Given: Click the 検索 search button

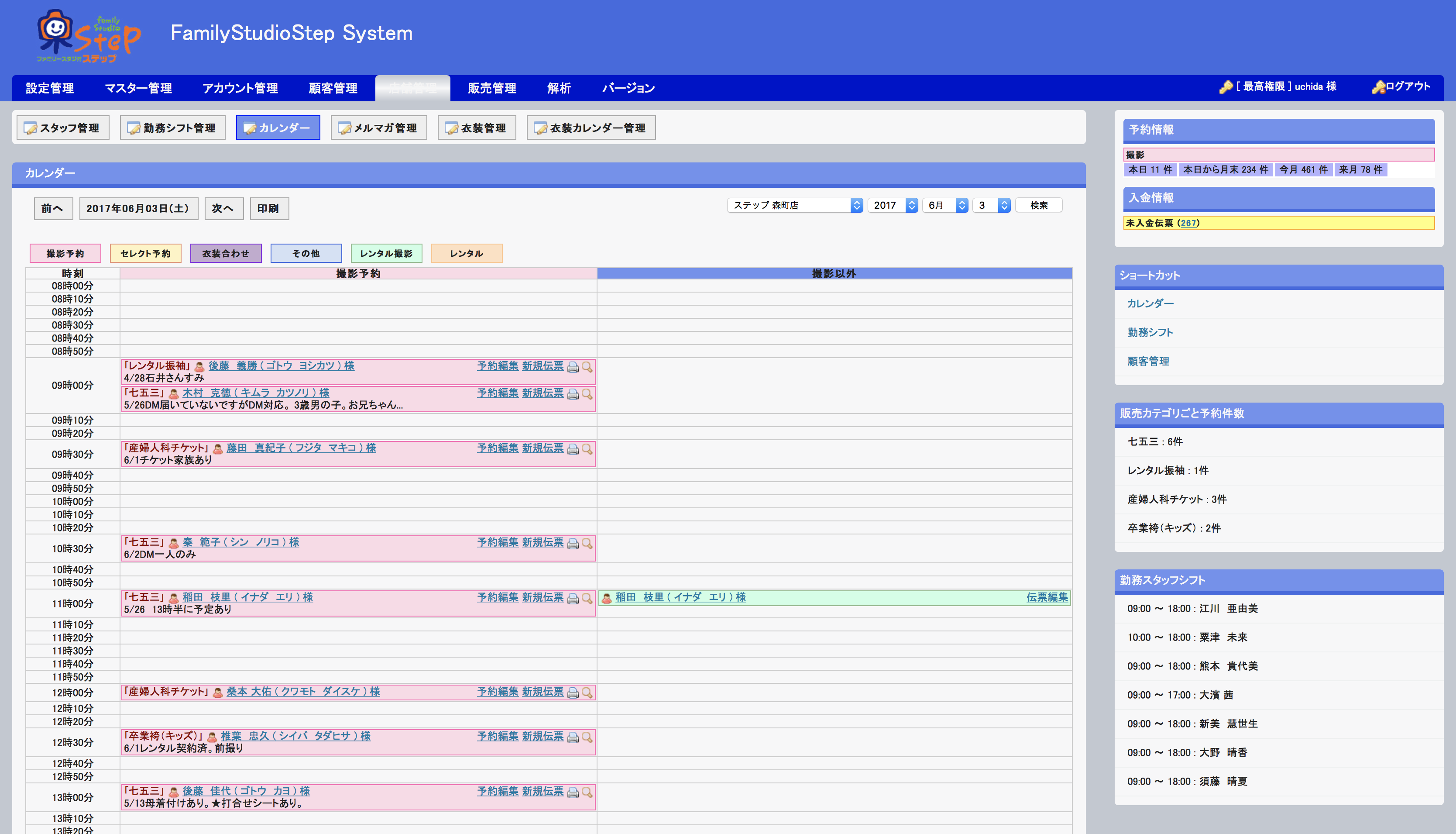Looking at the screenshot, I should click(1038, 205).
